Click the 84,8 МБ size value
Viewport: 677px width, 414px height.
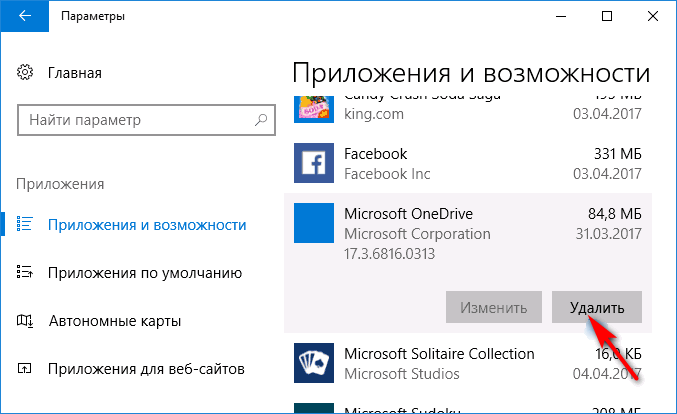[615, 214]
